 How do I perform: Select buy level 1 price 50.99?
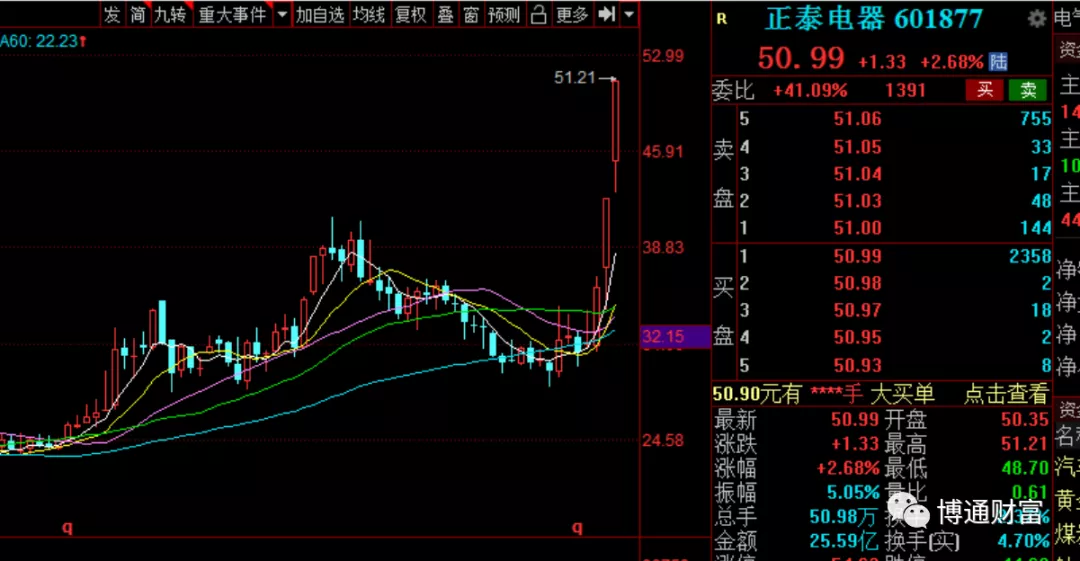pos(857,256)
